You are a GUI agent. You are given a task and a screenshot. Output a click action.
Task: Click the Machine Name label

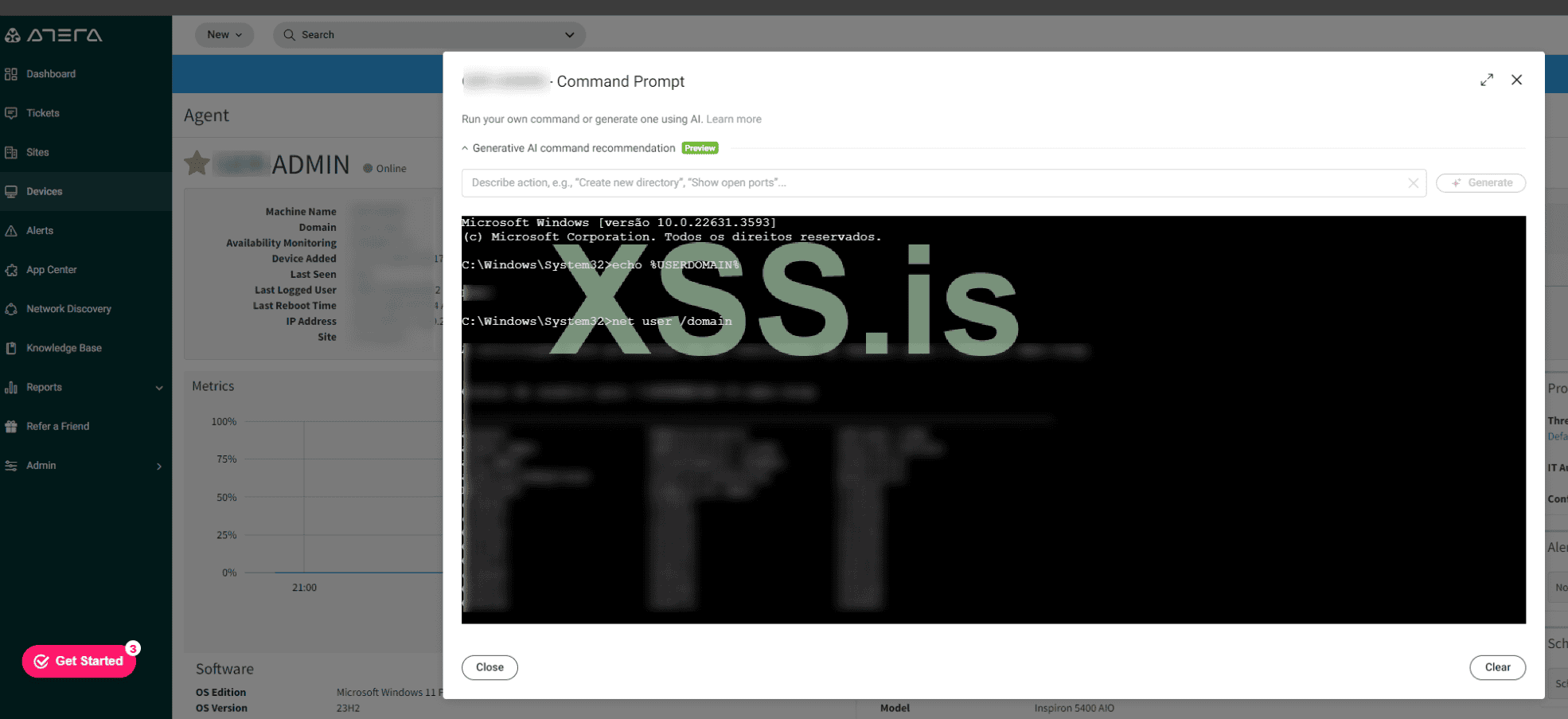pos(301,212)
